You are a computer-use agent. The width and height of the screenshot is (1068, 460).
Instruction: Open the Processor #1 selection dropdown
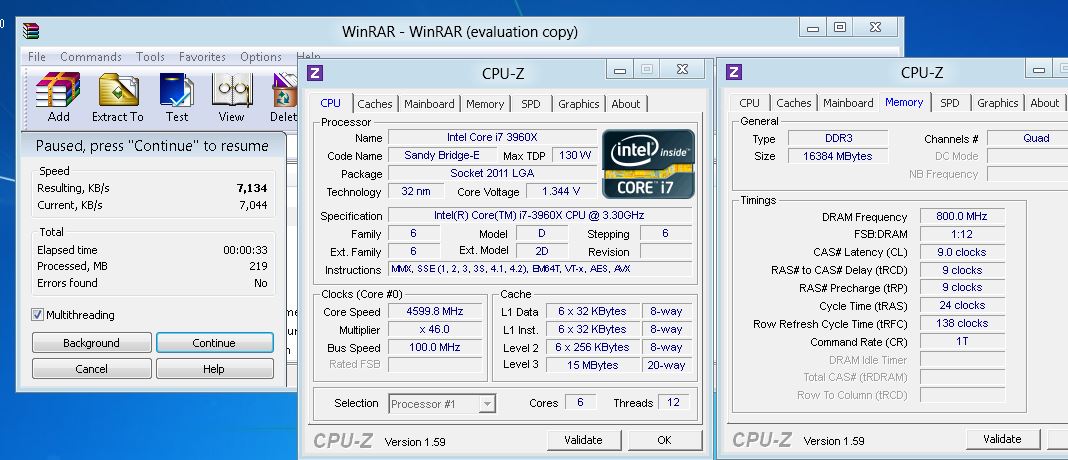click(441, 404)
